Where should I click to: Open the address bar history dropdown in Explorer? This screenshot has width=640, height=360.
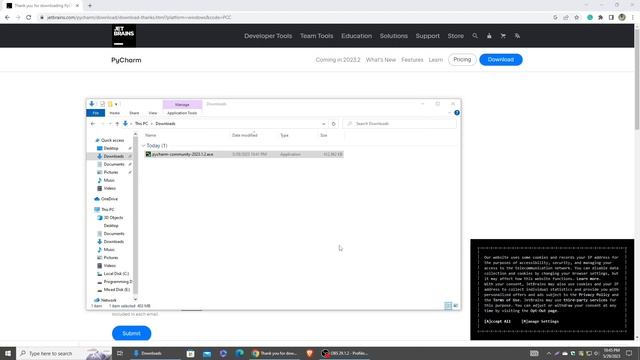[324, 124]
